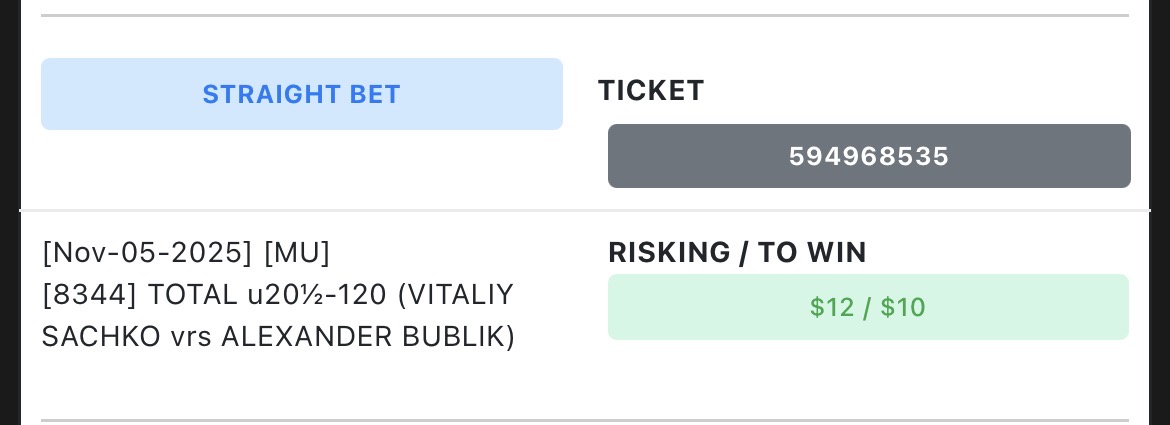
Task: Click the $10 to-win amount
Action: click(903, 307)
